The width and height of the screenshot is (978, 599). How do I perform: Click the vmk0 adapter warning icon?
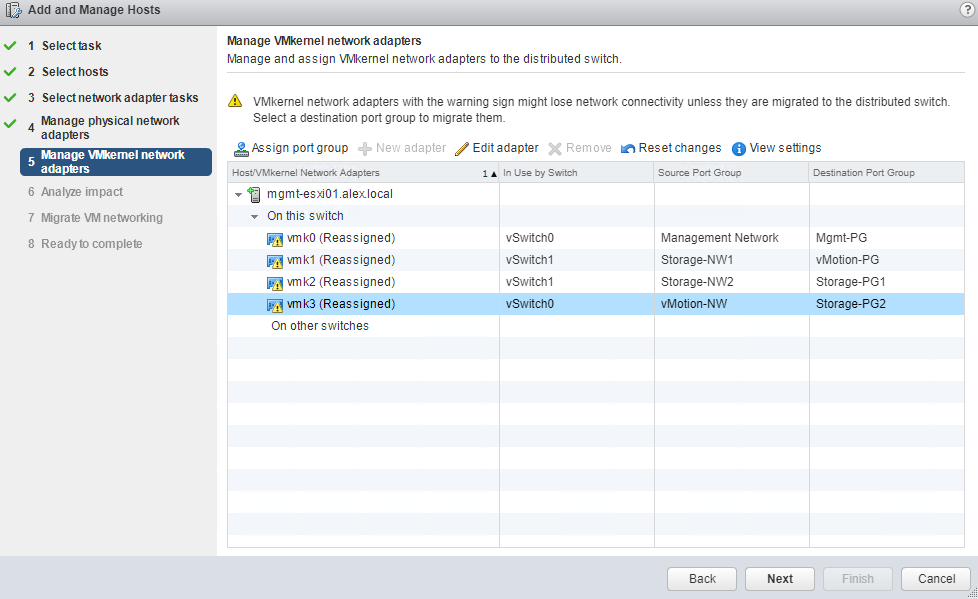[275, 239]
